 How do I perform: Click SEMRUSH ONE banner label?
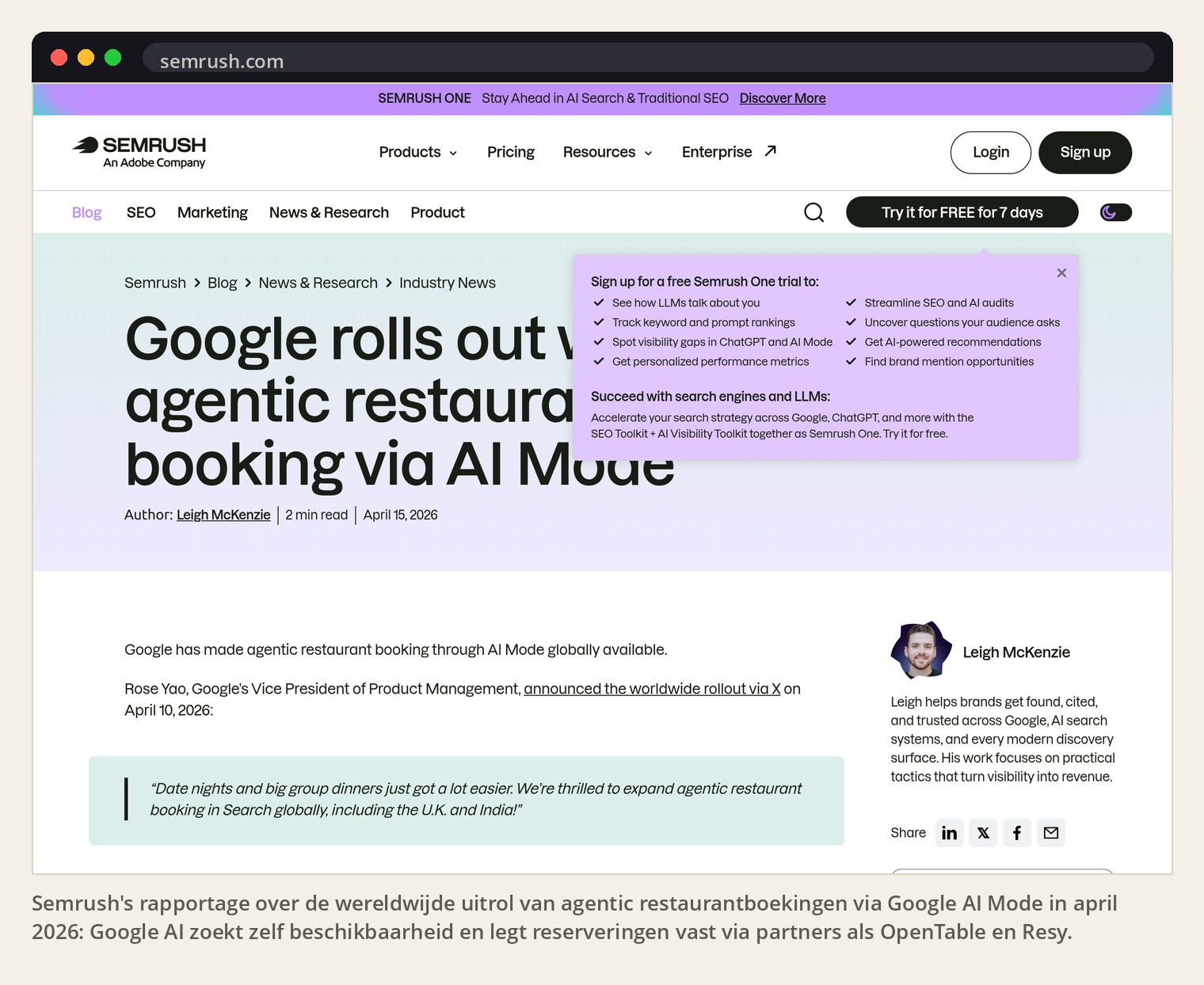pyautogui.click(x=424, y=98)
